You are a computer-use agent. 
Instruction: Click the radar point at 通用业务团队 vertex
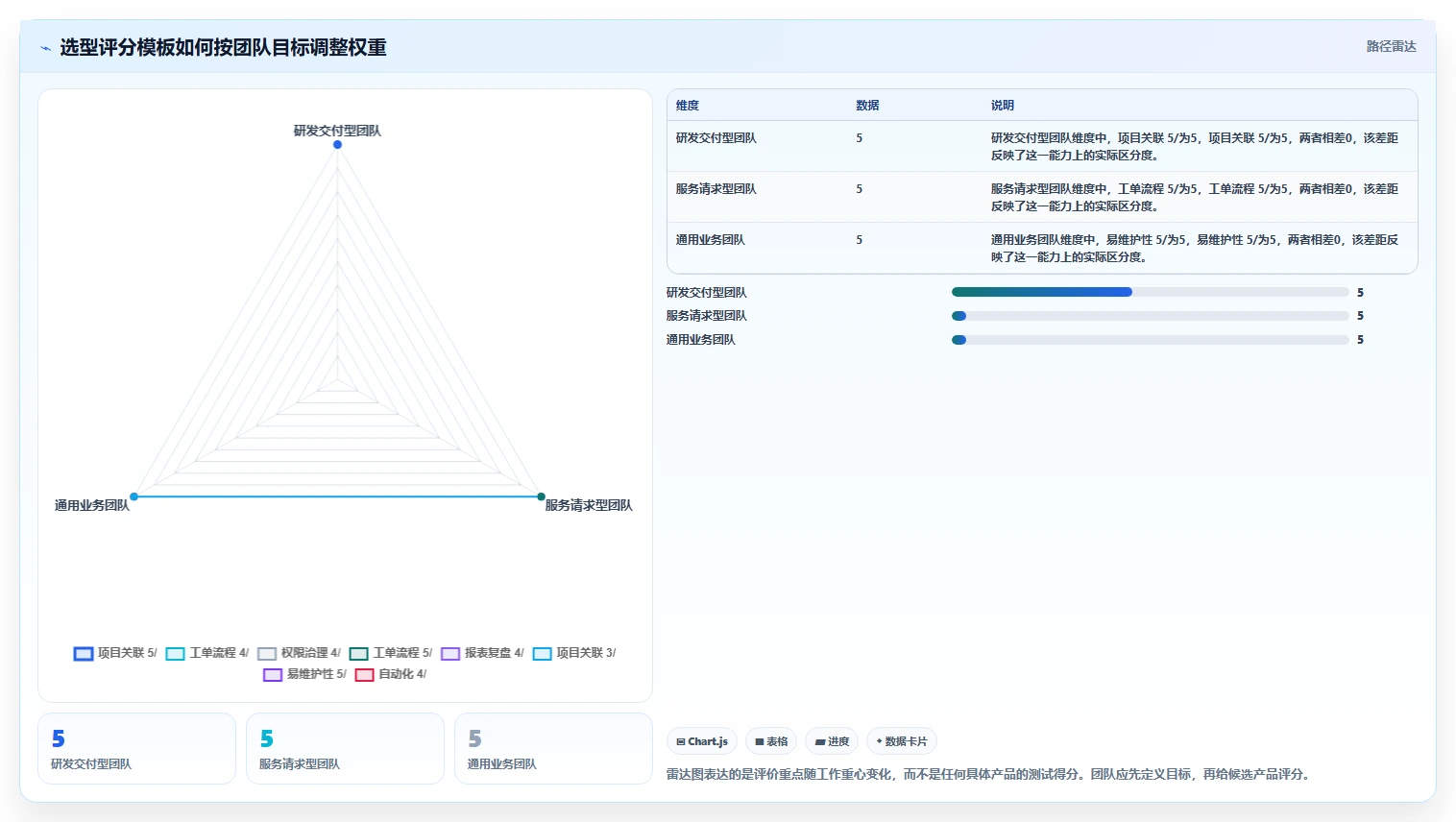pyautogui.click(x=133, y=496)
